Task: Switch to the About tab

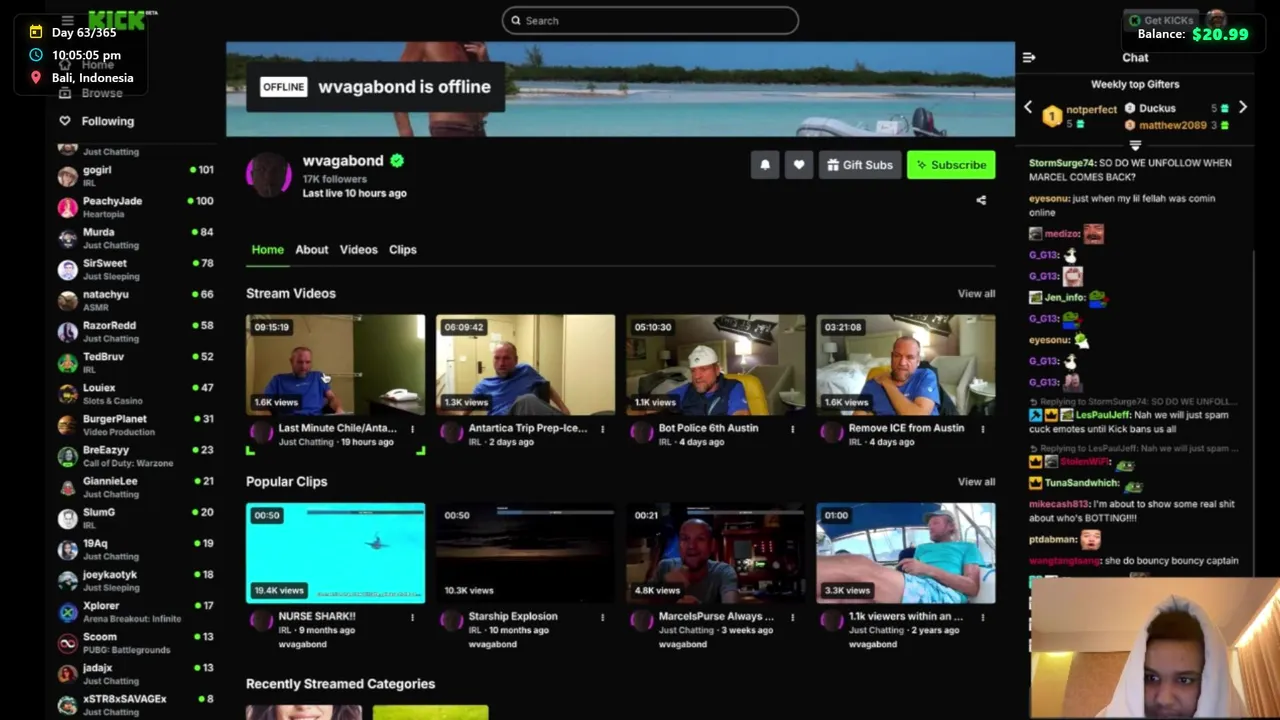Action: tap(311, 249)
